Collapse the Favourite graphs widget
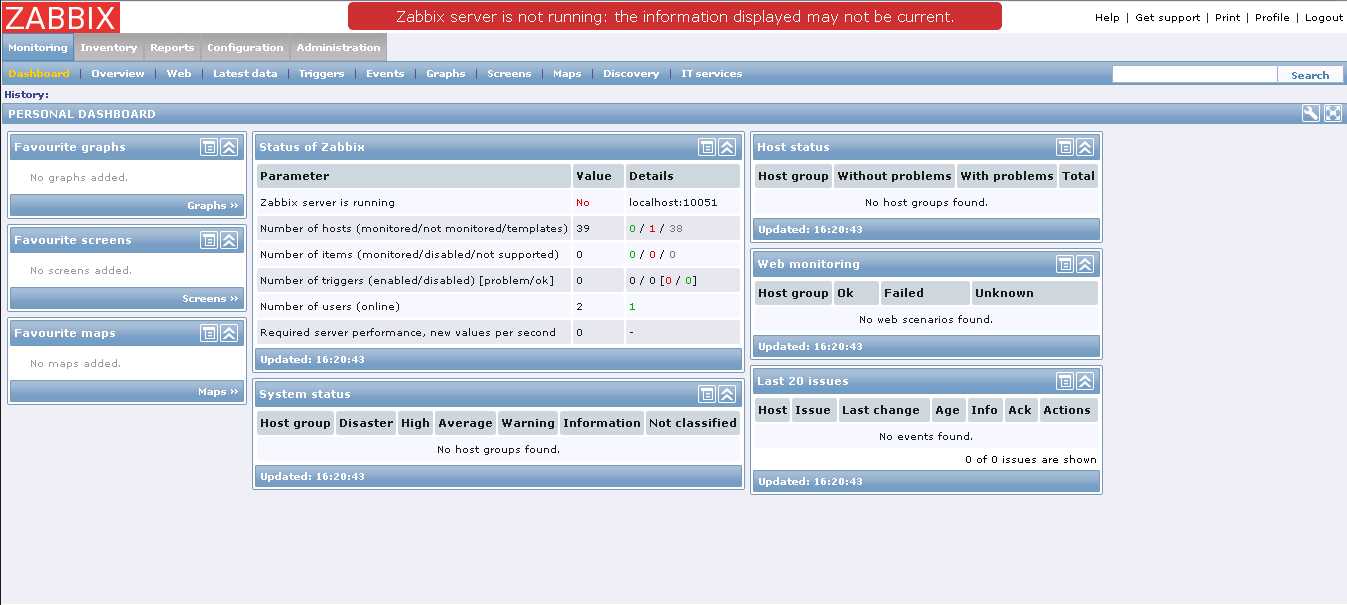The width and height of the screenshot is (1347, 605). click(229, 147)
